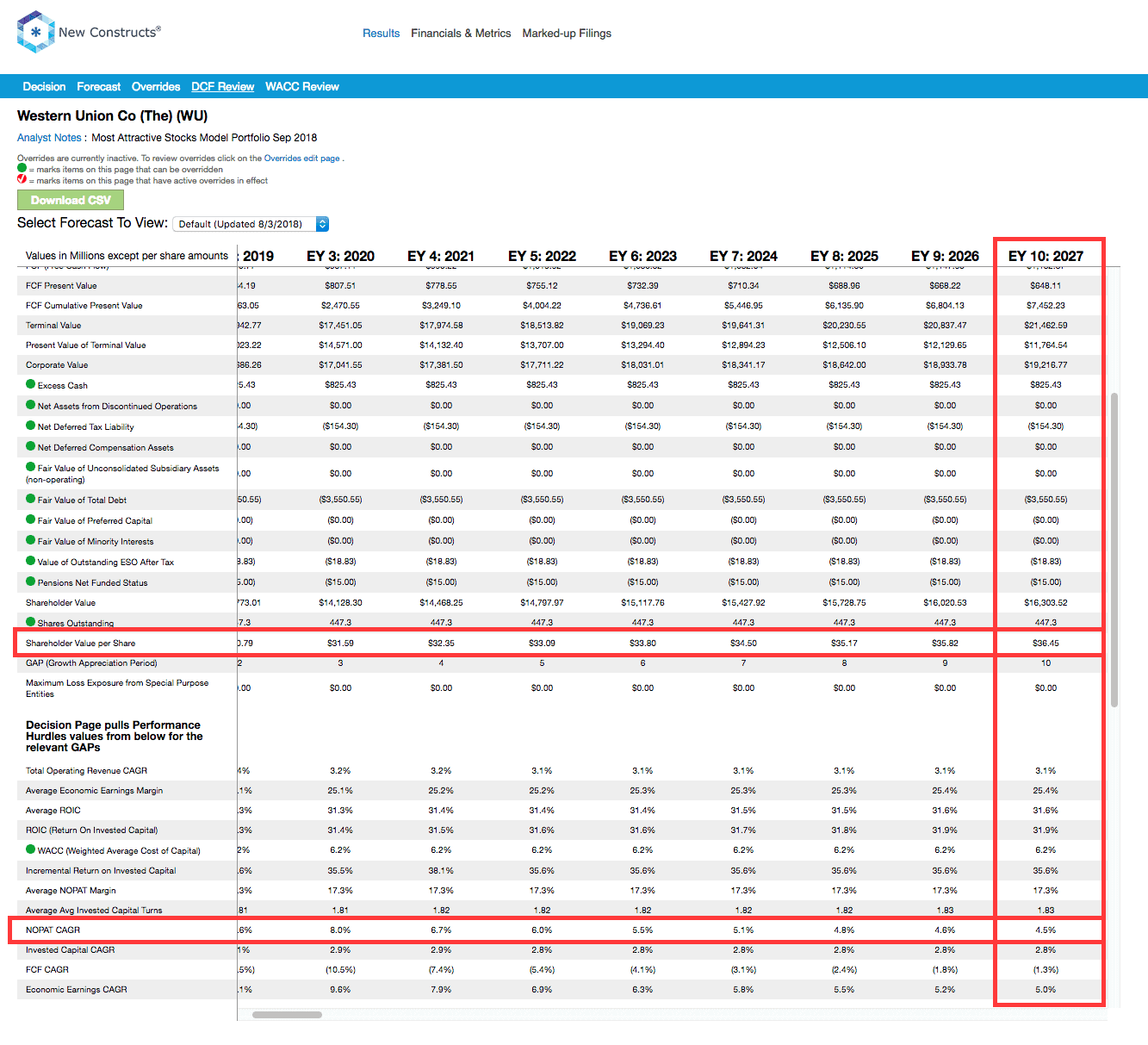1148x1045 pixels.
Task: Click the $16,303.52 shareholder value cell
Action: click(x=1046, y=603)
